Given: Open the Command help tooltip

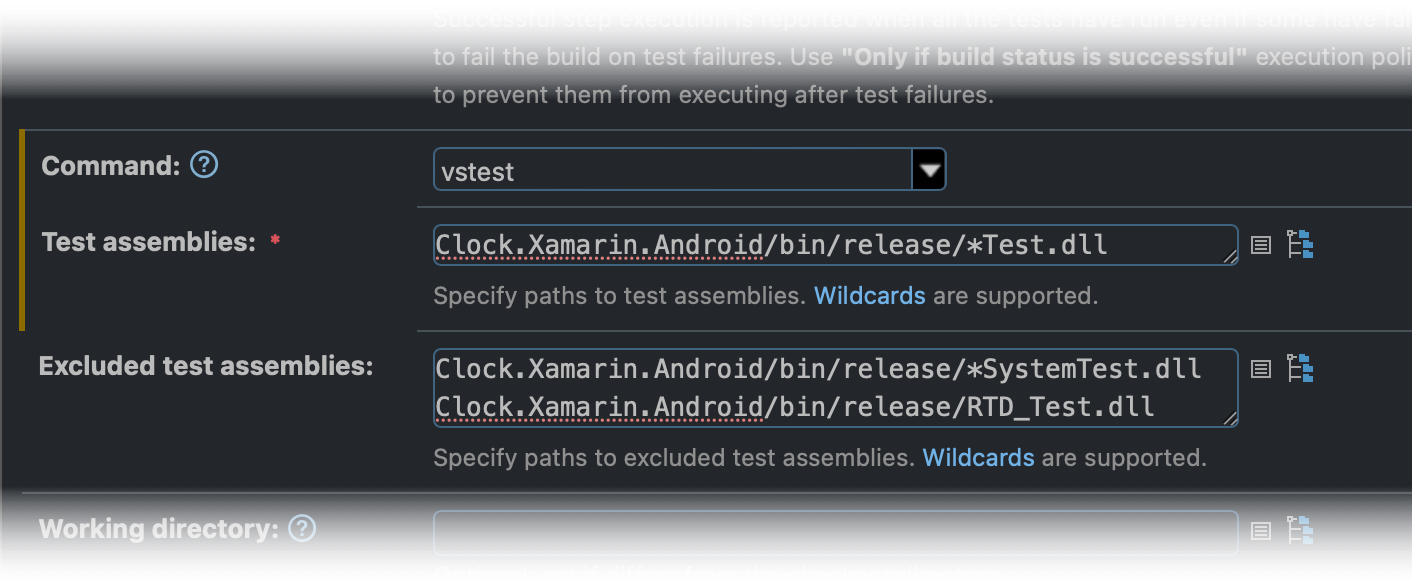Looking at the screenshot, I should pos(203,163).
